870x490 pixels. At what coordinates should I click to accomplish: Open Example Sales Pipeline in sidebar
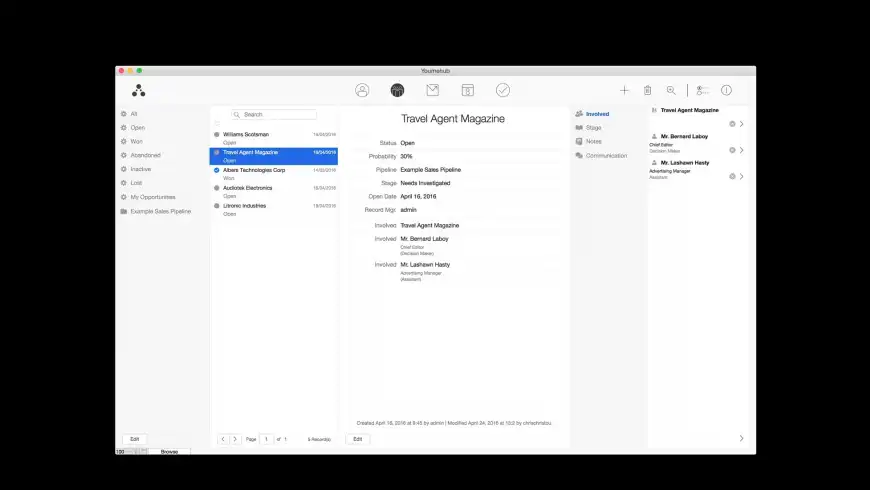pos(160,211)
